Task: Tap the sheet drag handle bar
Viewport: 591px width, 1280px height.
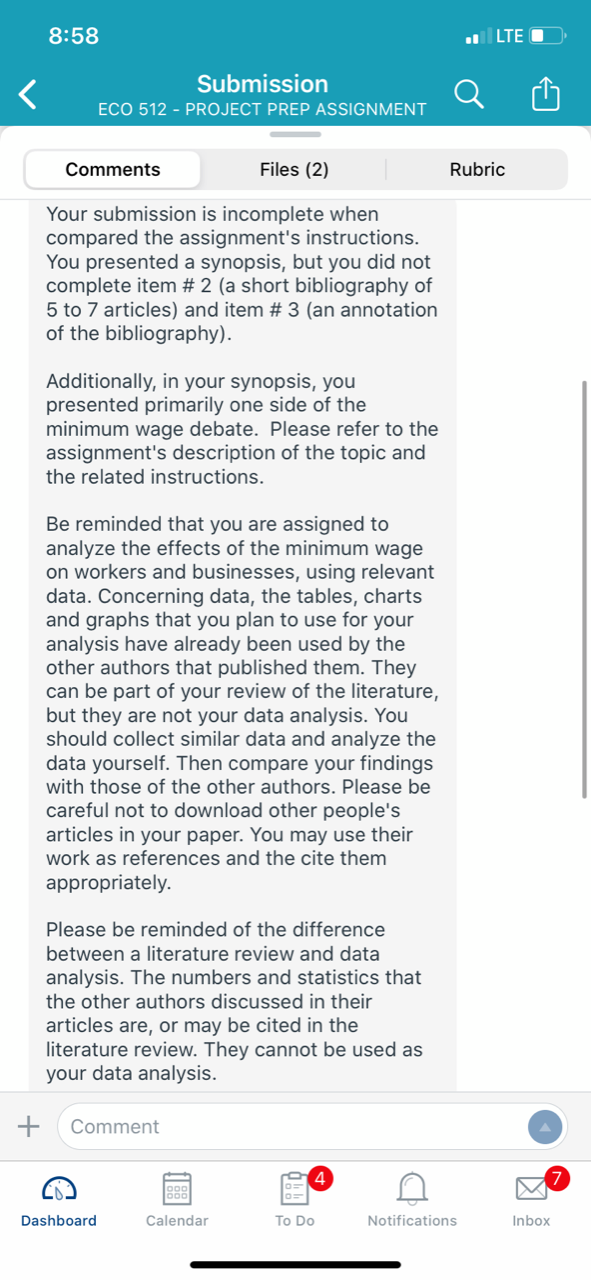Action: 295,134
